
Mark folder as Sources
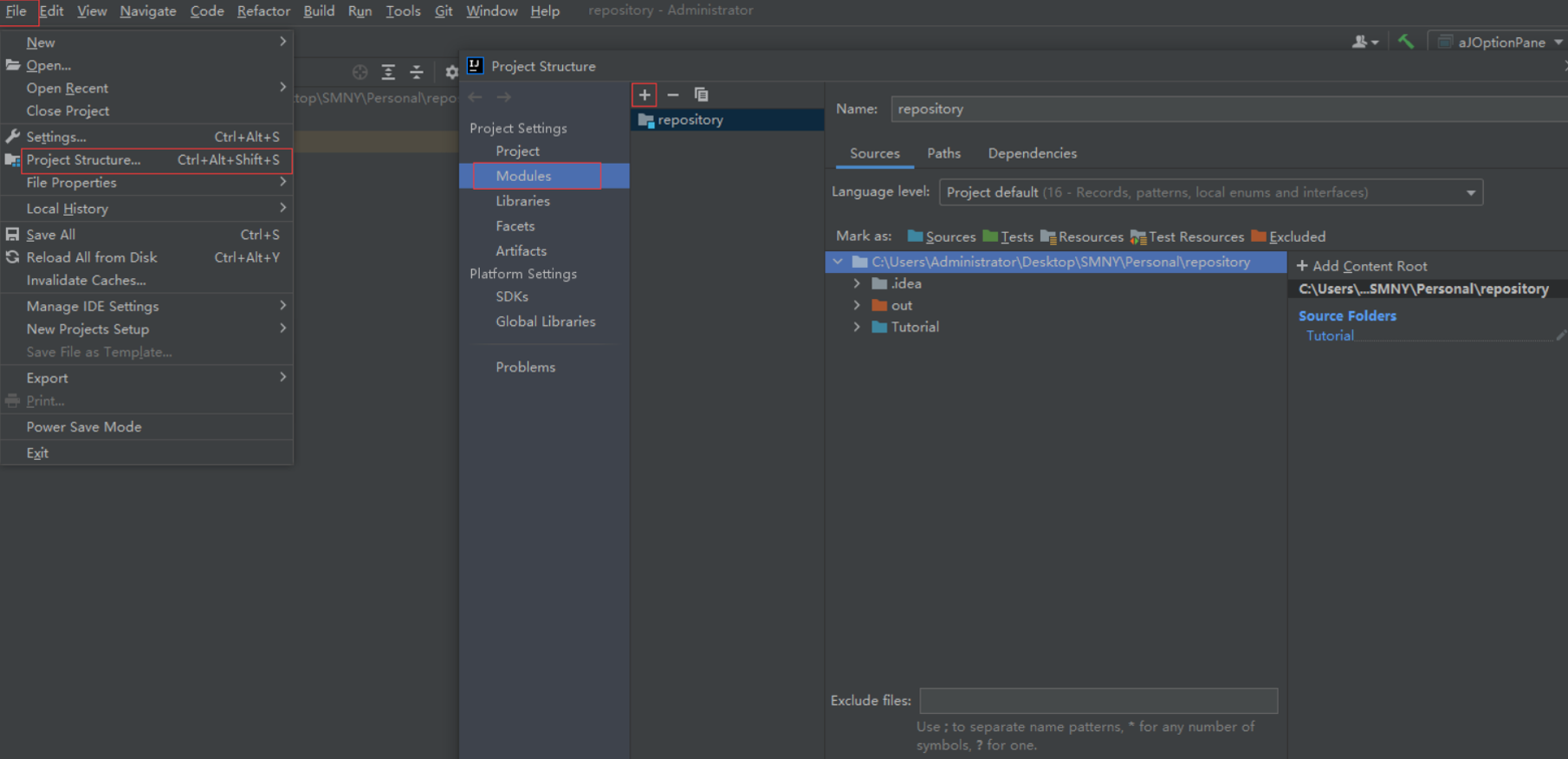941,237
